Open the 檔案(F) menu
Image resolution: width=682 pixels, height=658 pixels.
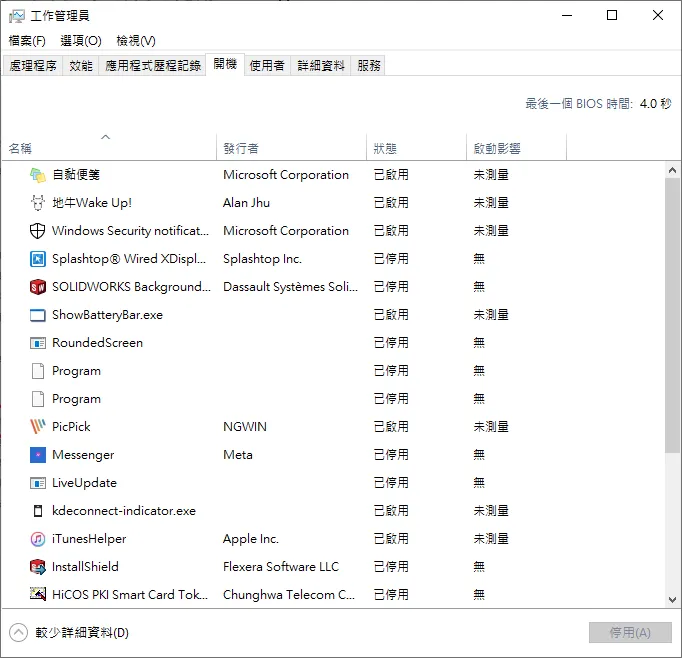click(x=27, y=41)
